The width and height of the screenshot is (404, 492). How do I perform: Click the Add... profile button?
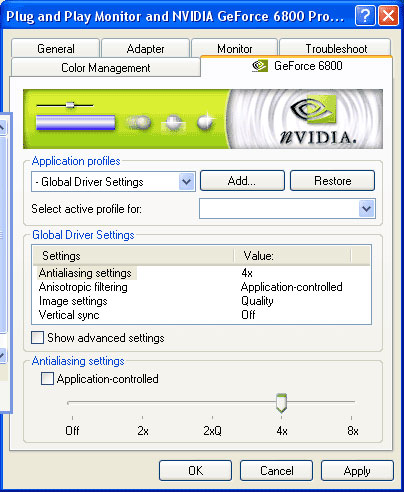[242, 181]
